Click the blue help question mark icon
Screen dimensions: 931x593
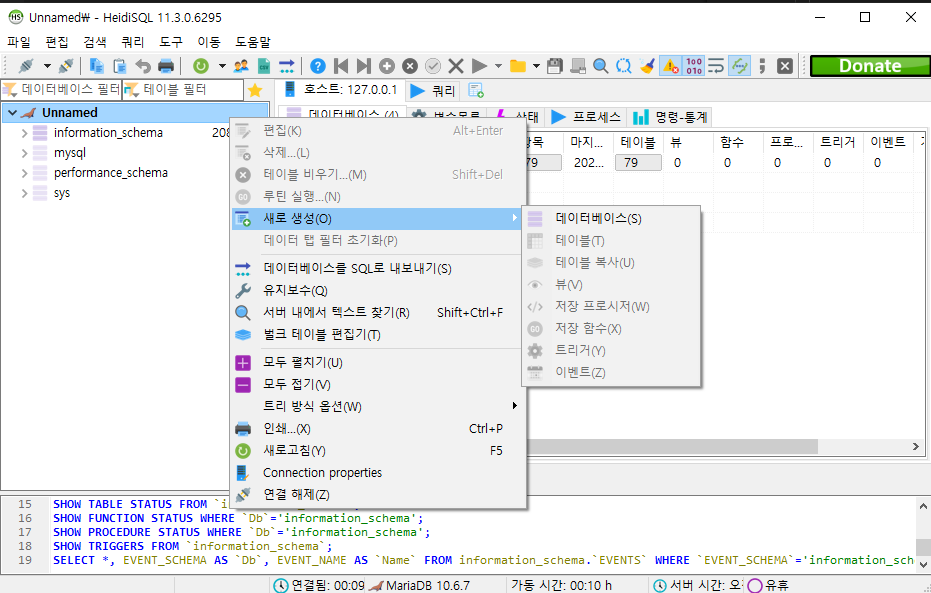point(318,66)
